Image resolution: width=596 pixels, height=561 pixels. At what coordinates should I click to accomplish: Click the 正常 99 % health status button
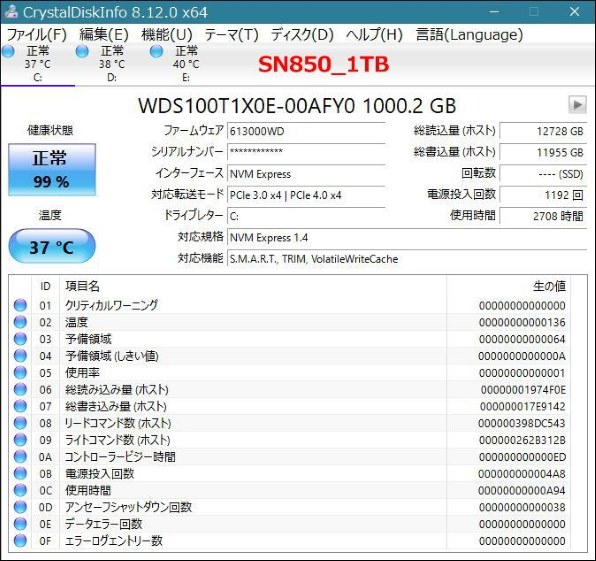[52, 170]
